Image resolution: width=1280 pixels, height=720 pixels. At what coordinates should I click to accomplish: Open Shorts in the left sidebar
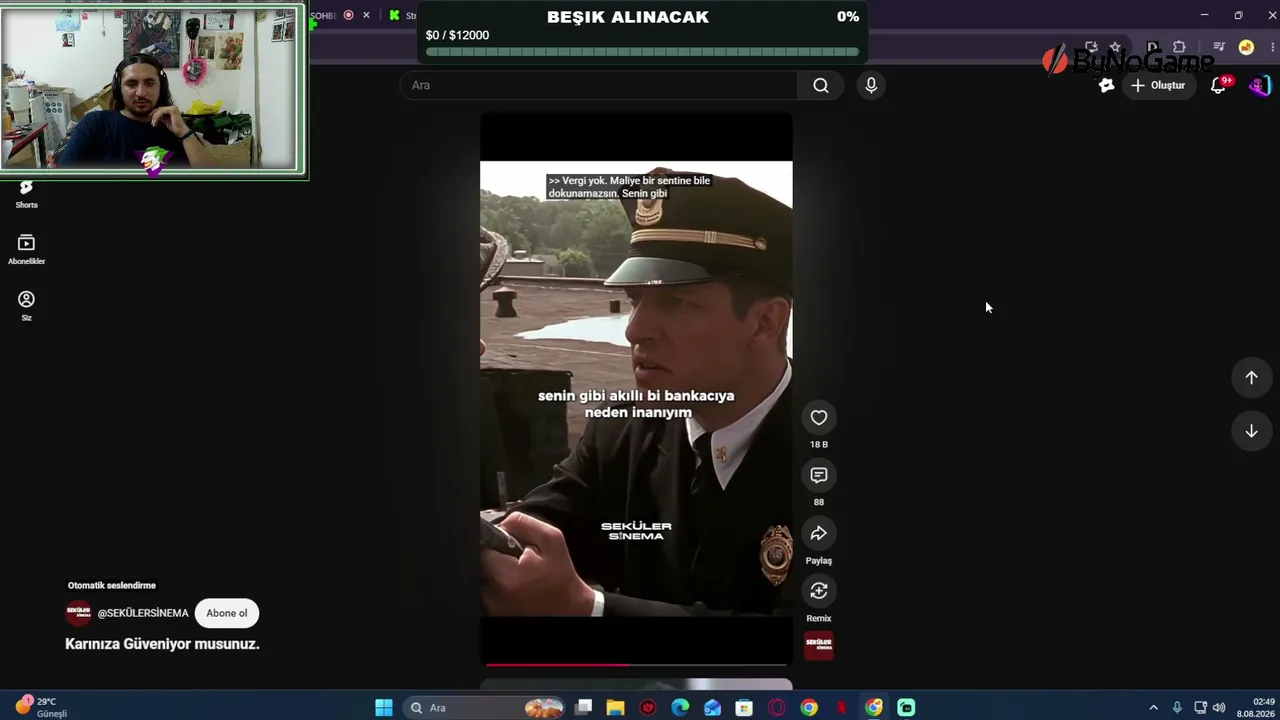(26, 193)
